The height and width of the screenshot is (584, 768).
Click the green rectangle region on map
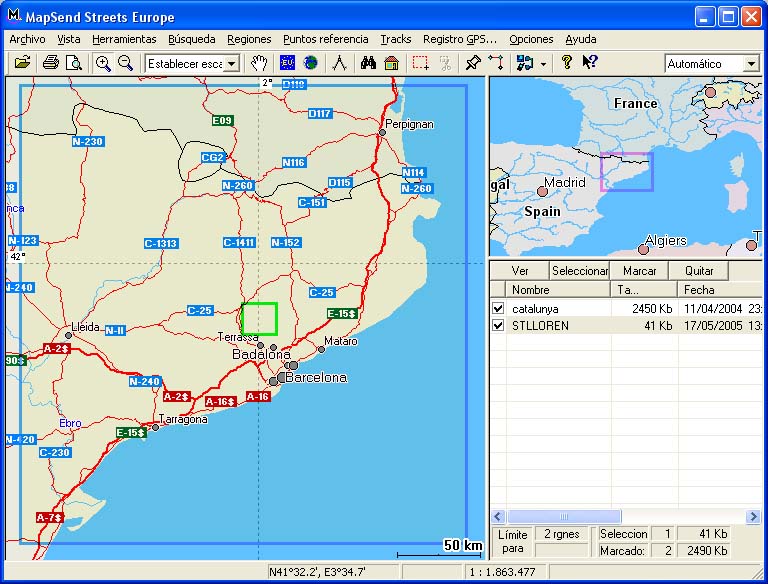tap(259, 318)
